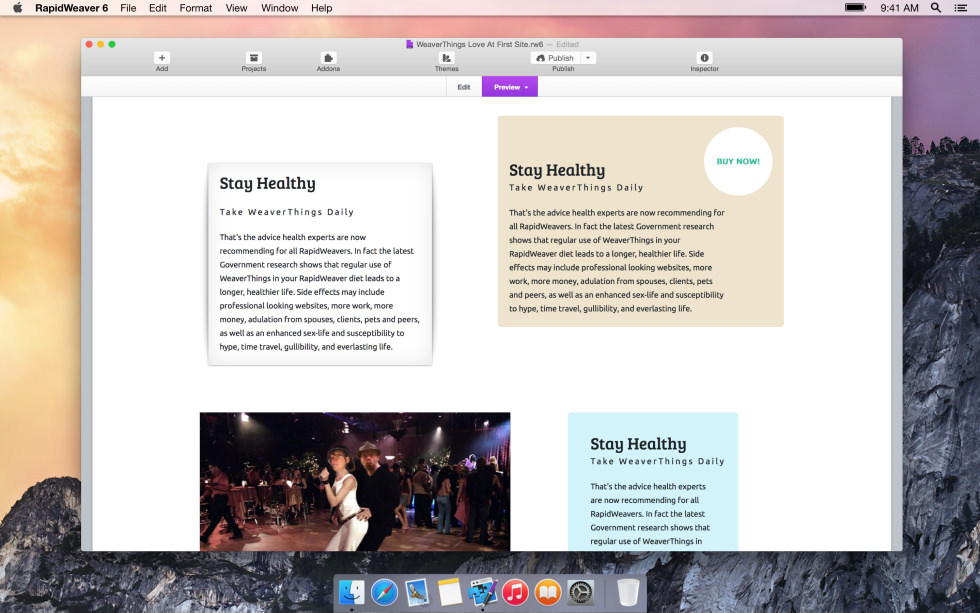Open the Format menu
Screen dimensions: 980x613
[196, 8]
